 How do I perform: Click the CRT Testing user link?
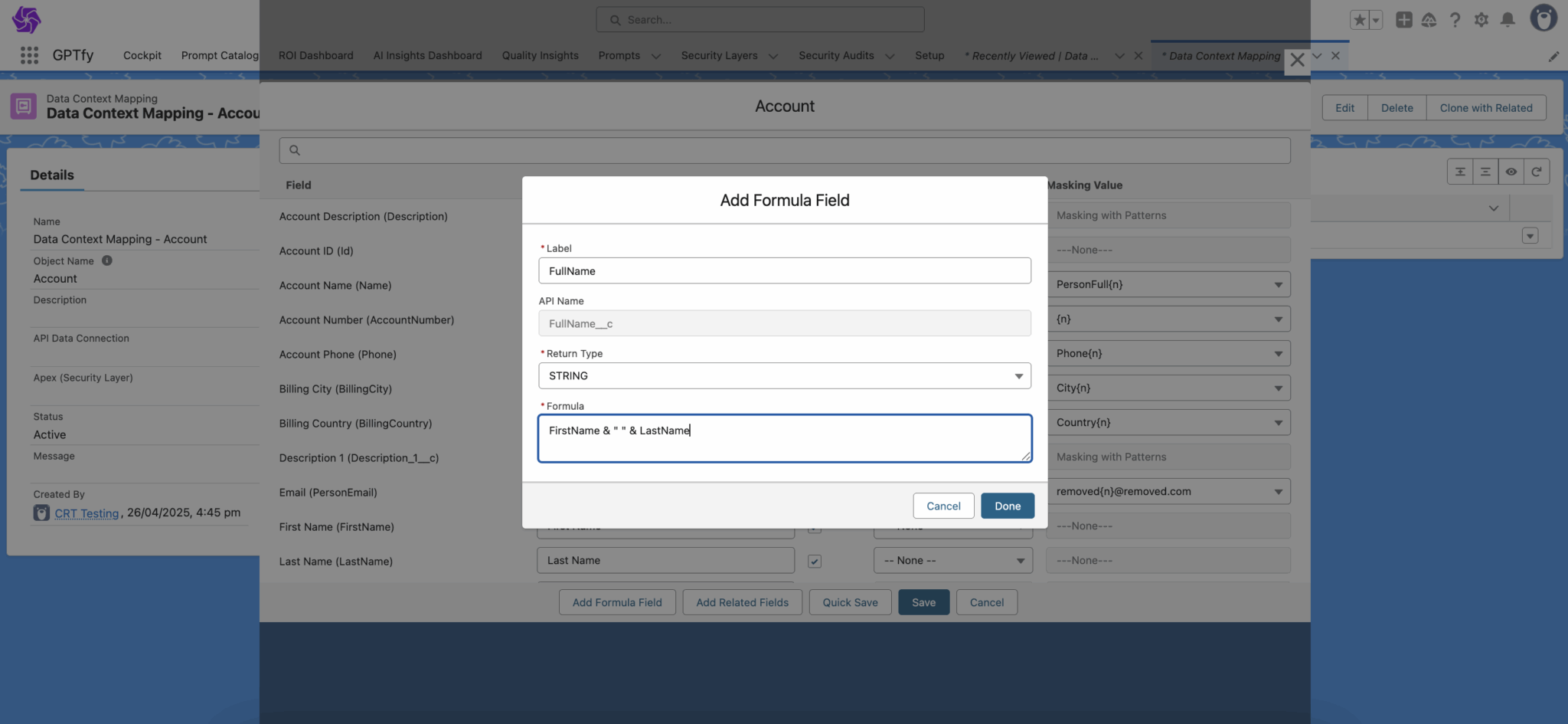tap(87, 513)
